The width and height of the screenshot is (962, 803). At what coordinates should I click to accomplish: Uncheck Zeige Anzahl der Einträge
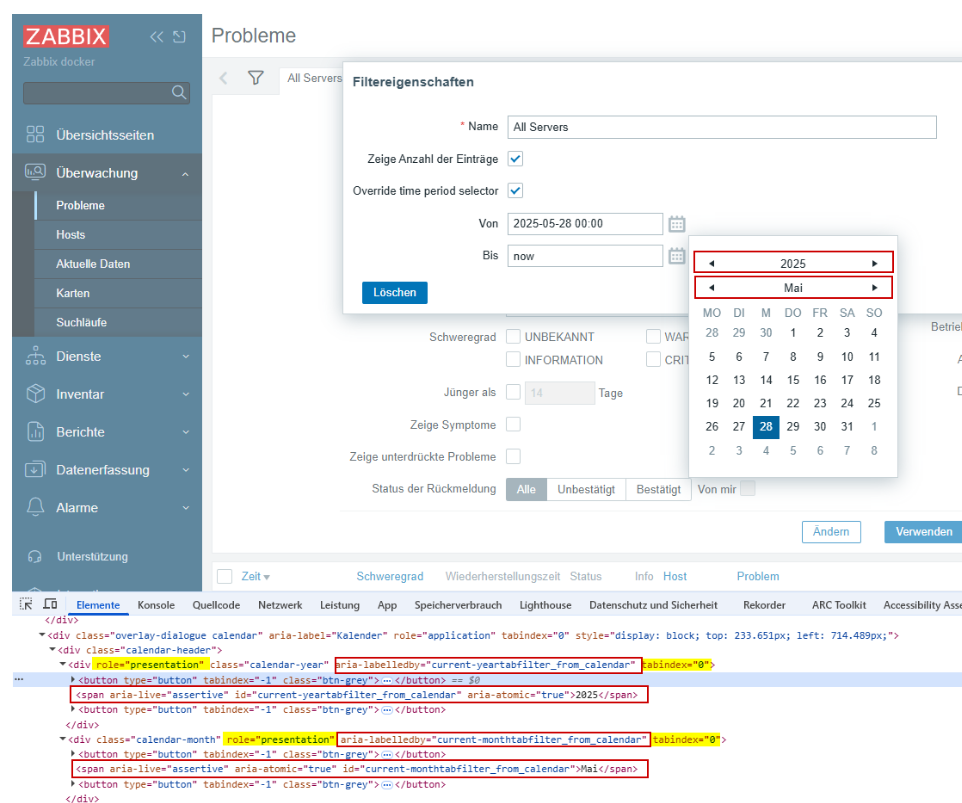click(x=515, y=159)
